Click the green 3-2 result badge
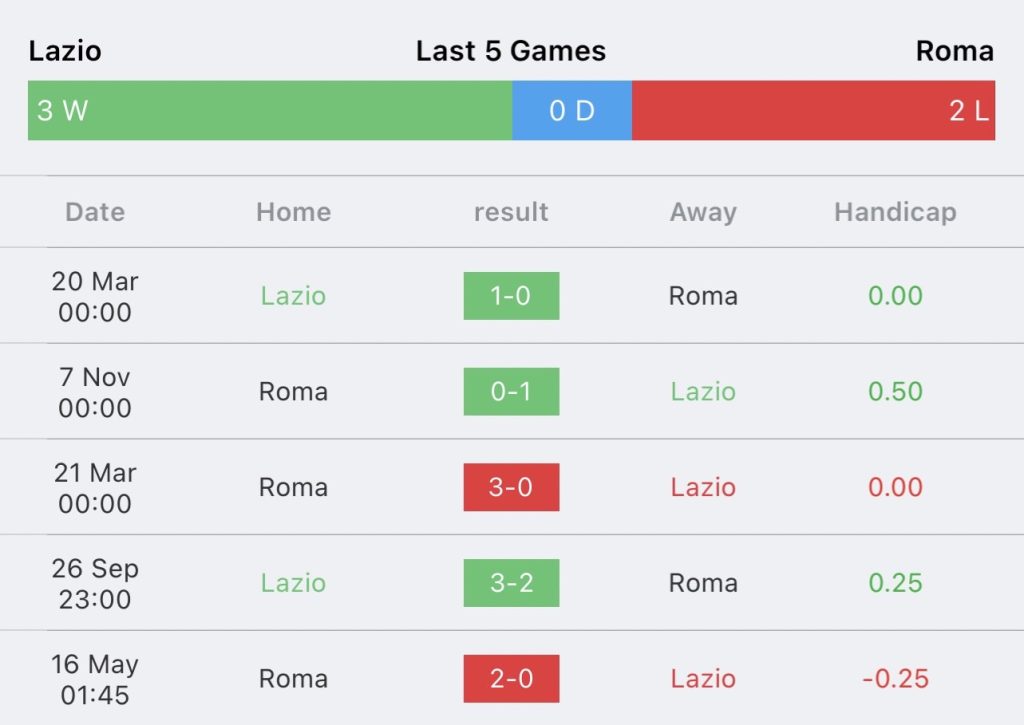 pyautogui.click(x=511, y=583)
